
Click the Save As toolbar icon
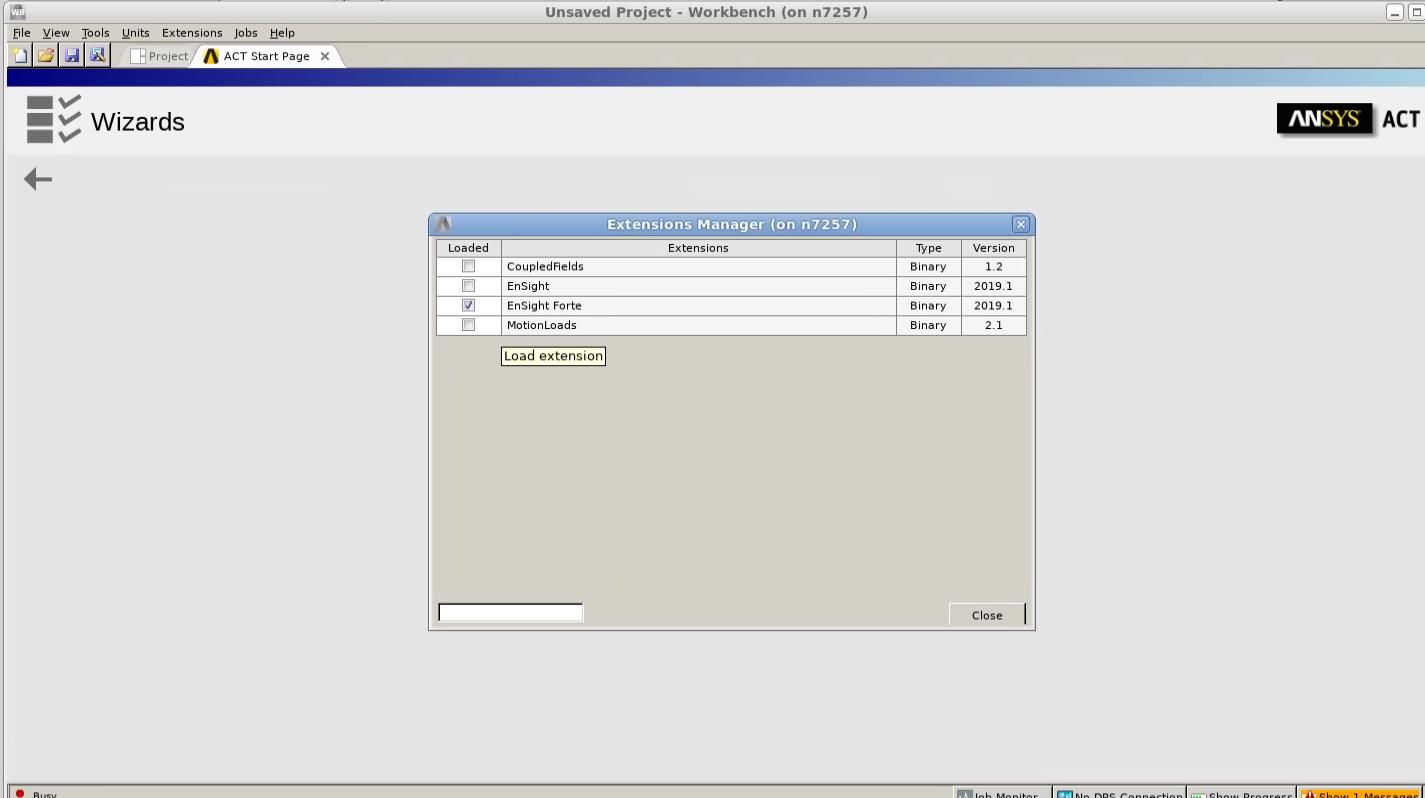tap(97, 55)
